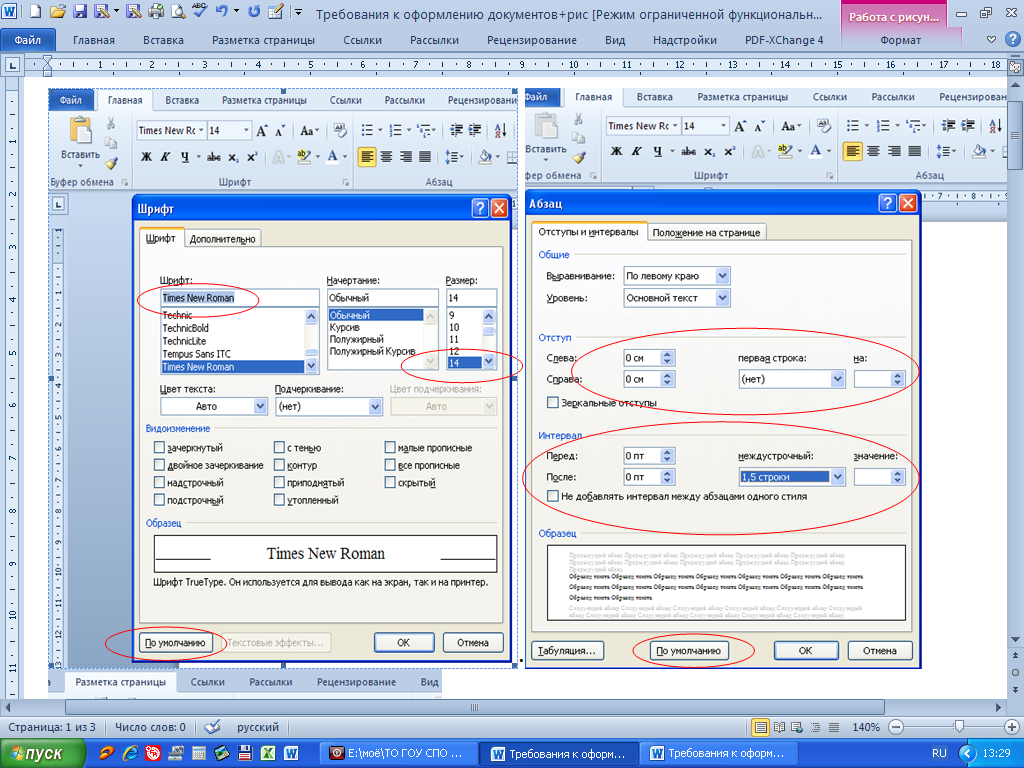This screenshot has width=1024, height=768.
Task: Click the tab stop selector at the ruler corner
Action: (x=12, y=65)
